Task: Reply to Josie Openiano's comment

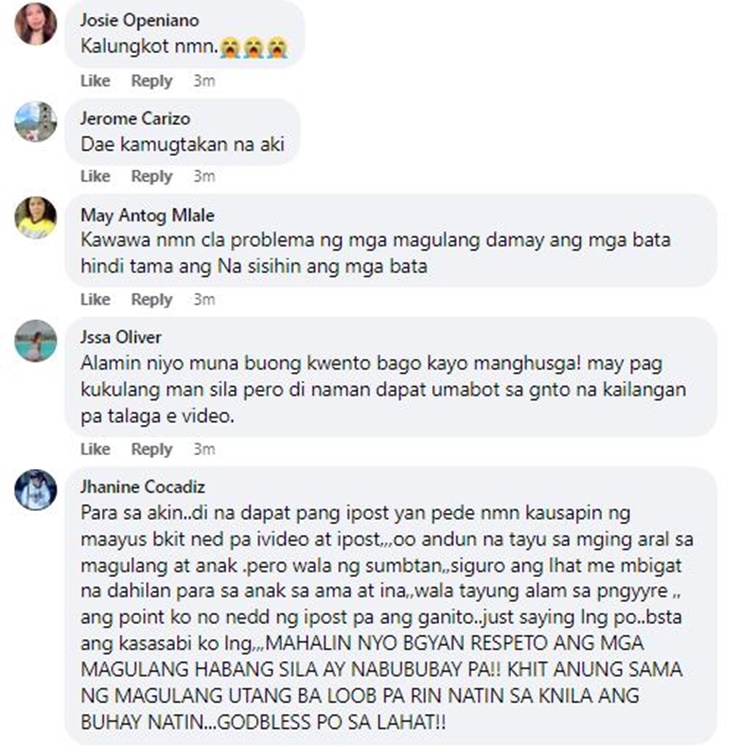Action: (152, 81)
